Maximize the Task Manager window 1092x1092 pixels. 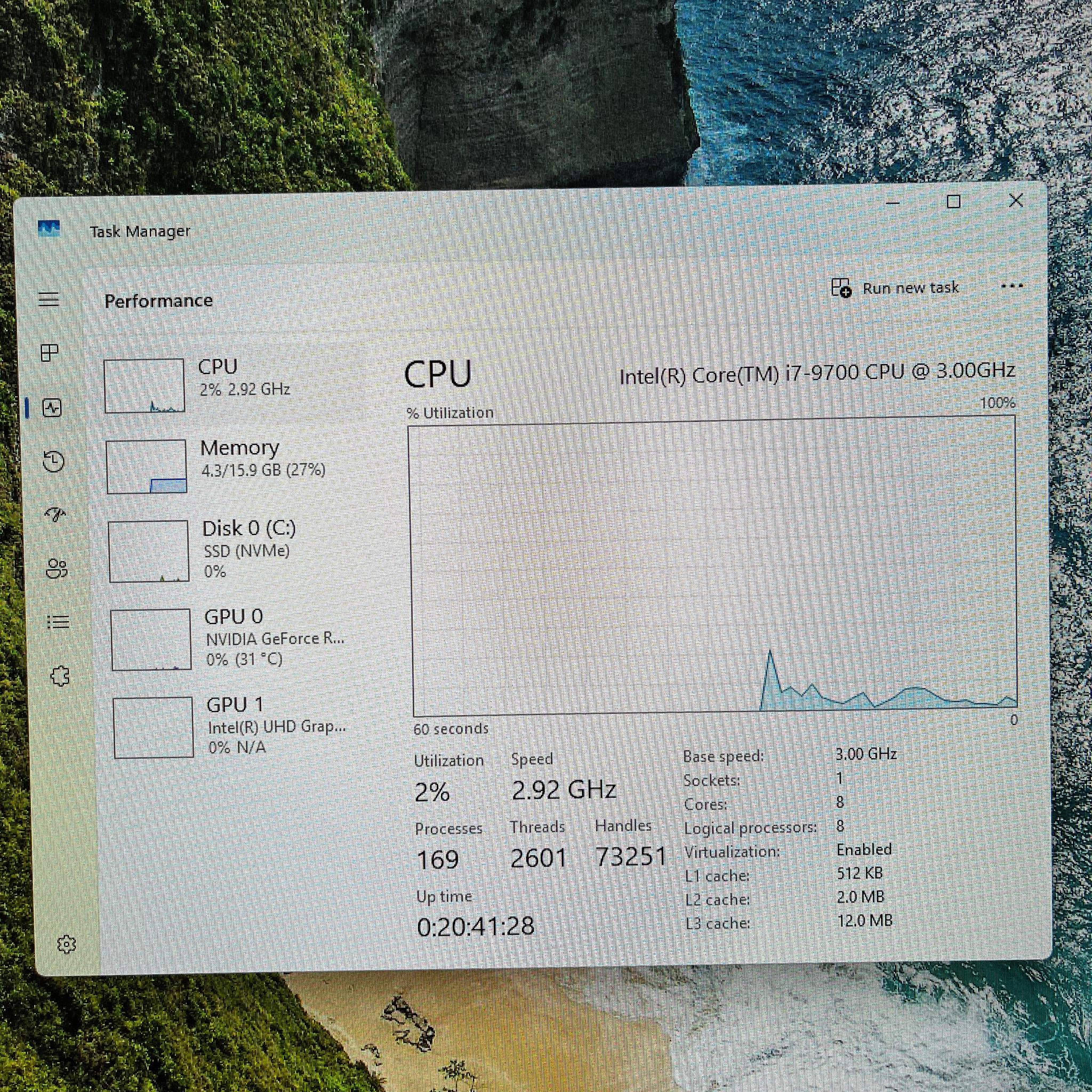(x=953, y=201)
